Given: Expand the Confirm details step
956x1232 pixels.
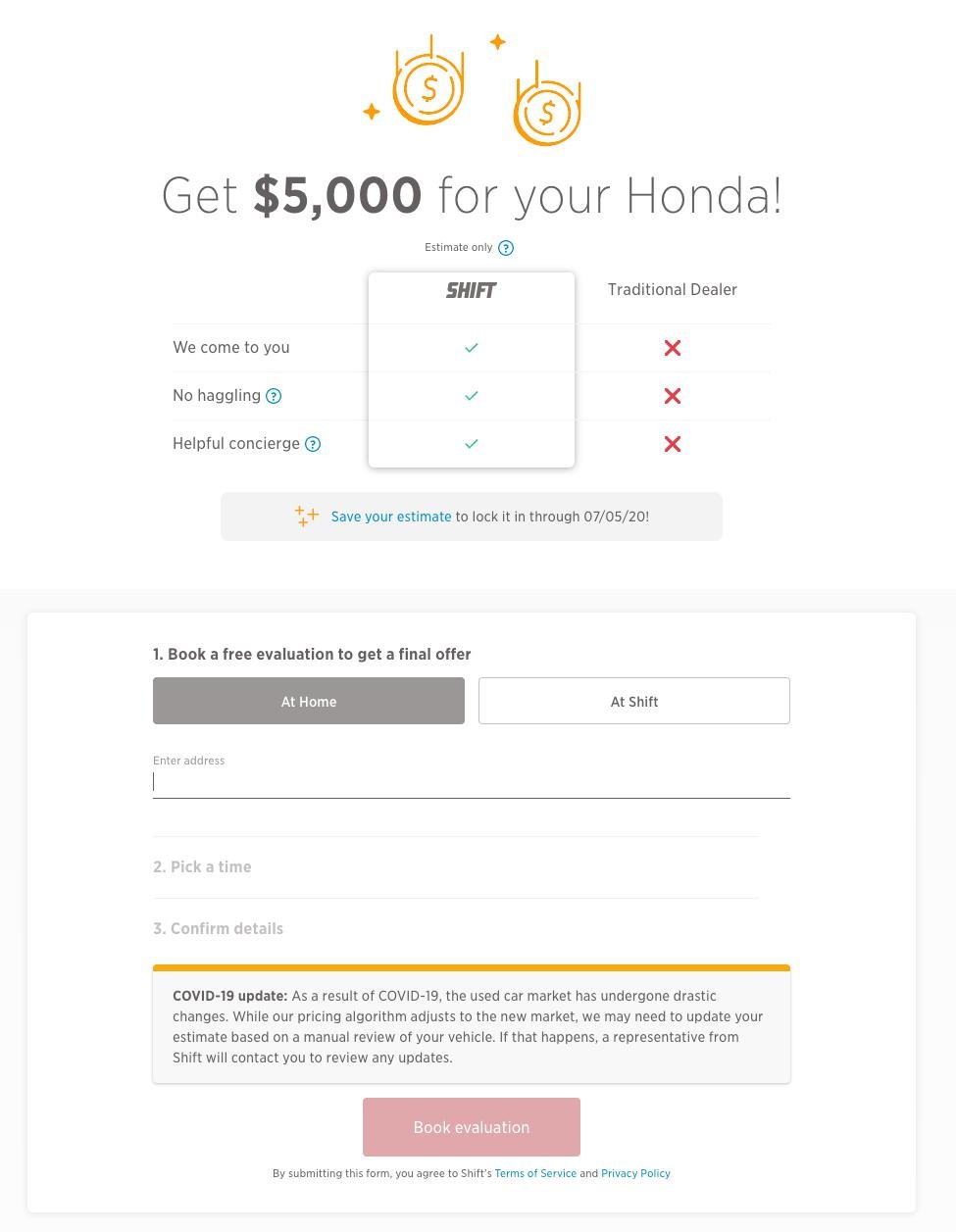Looking at the screenshot, I should (218, 928).
